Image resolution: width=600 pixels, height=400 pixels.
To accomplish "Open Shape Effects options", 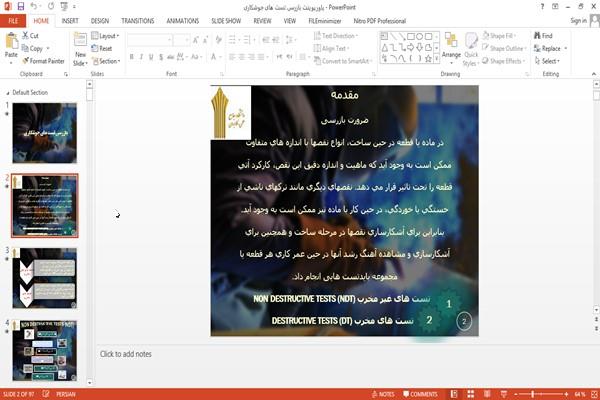I will [x=503, y=61].
